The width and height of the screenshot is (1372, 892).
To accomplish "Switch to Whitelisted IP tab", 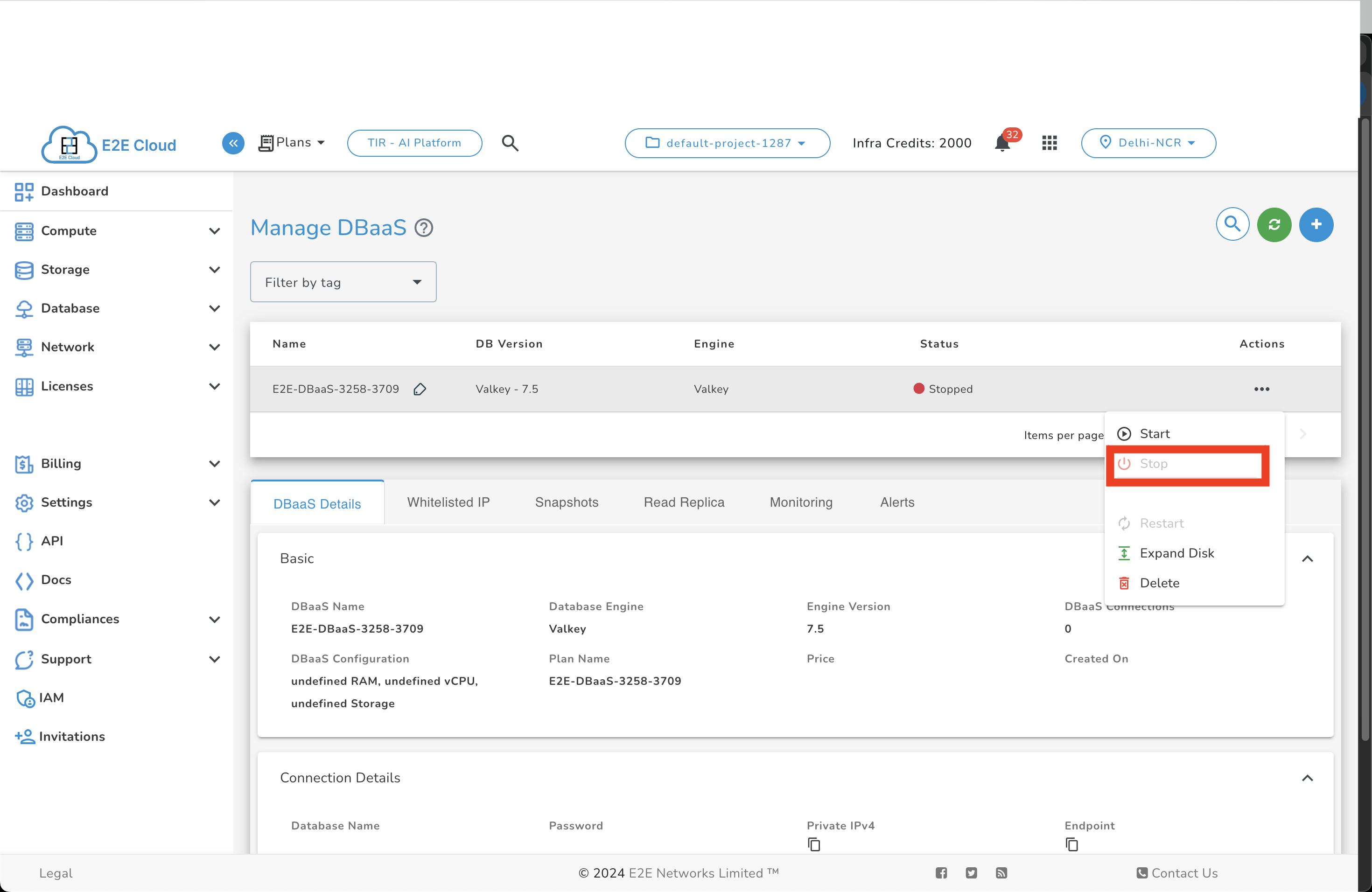I will tap(449, 502).
